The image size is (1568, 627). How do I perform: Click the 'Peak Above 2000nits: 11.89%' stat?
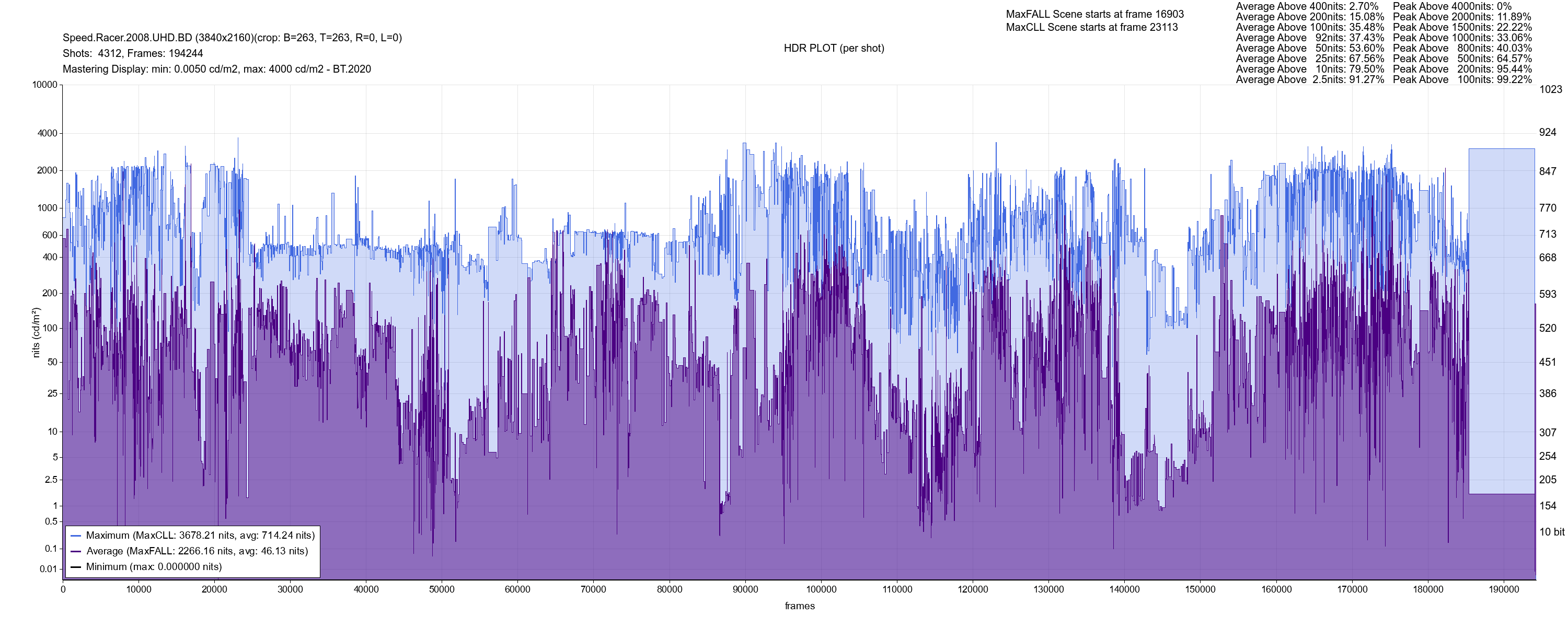tap(1462, 16)
